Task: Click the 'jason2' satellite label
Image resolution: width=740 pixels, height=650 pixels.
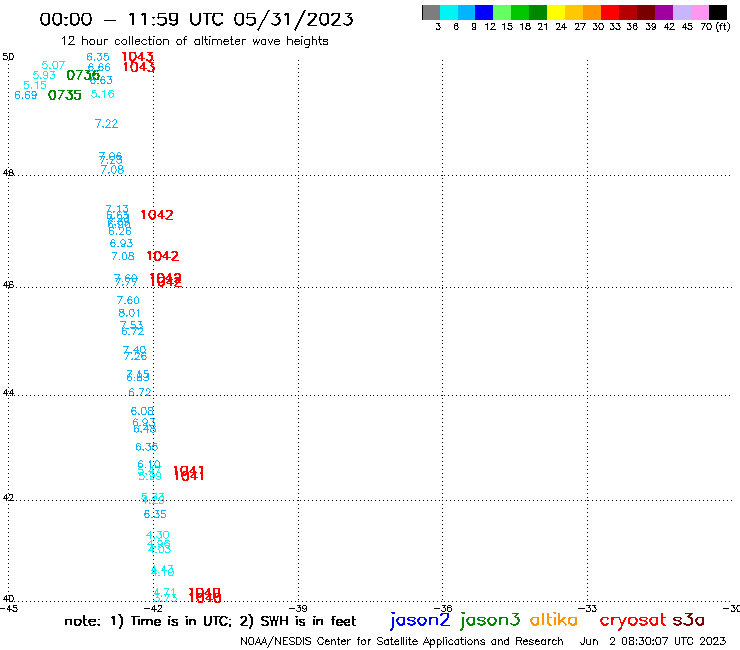Action: click(x=420, y=620)
